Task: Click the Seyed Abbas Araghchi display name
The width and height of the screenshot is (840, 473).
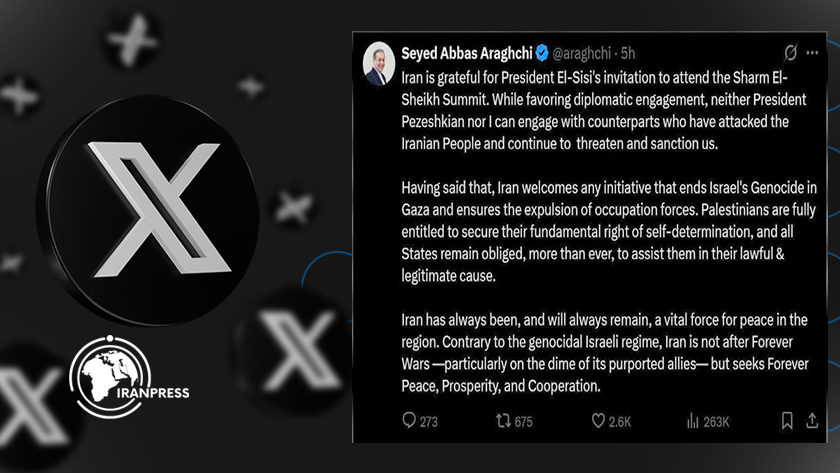Action: click(x=465, y=52)
